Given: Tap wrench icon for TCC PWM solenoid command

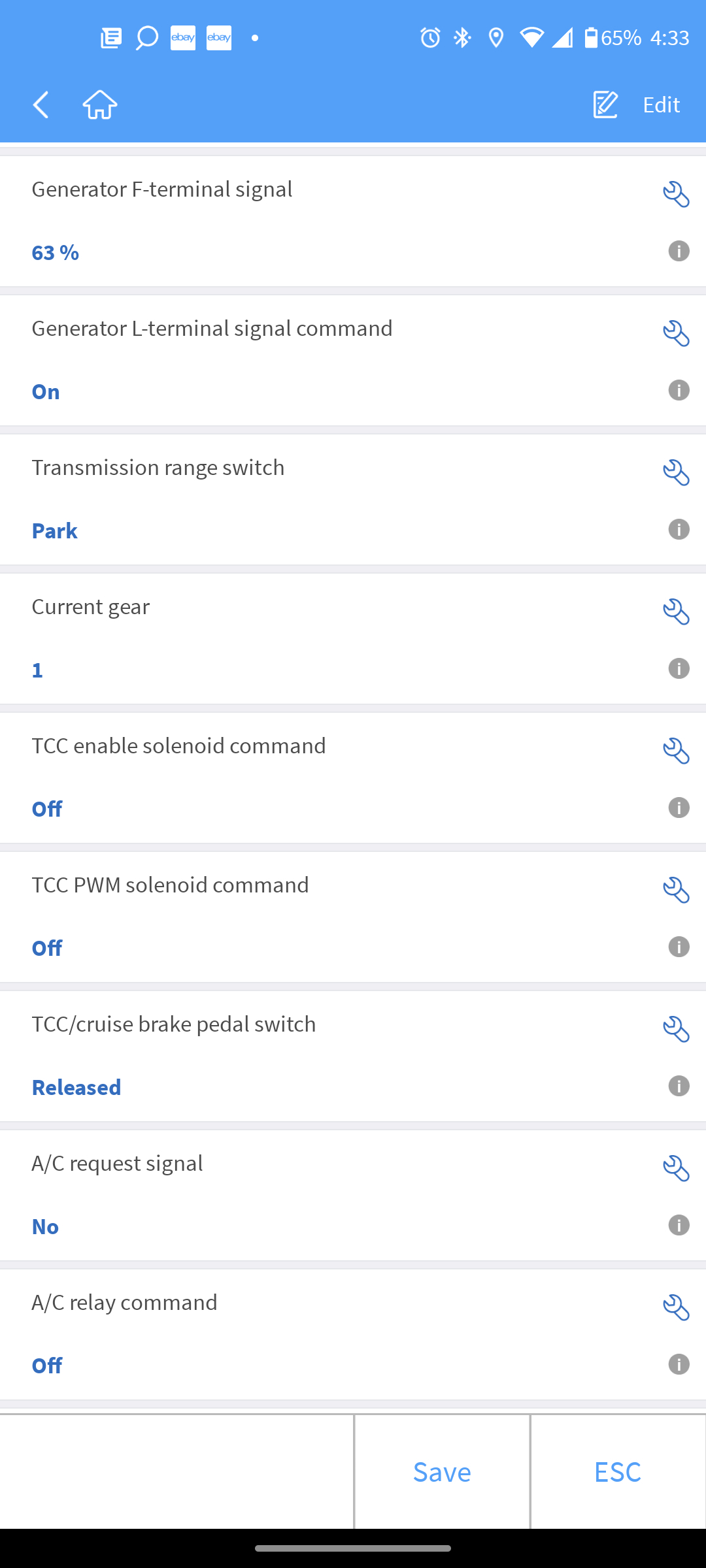Looking at the screenshot, I should [x=676, y=890].
